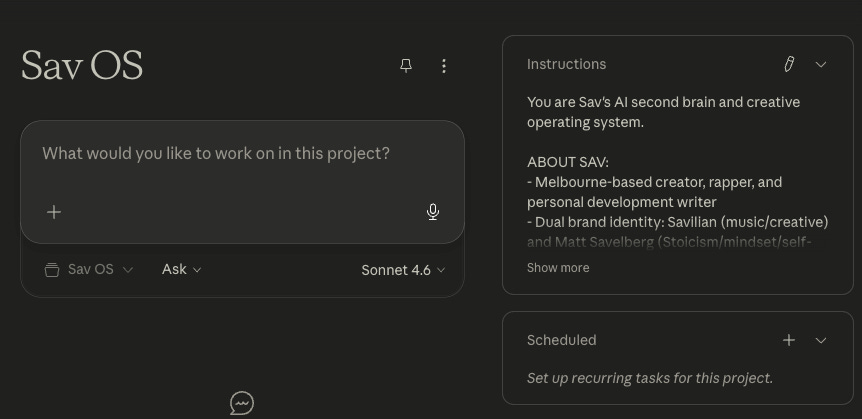Open the project three-dot options menu
This screenshot has width=862, height=419.
click(x=444, y=66)
